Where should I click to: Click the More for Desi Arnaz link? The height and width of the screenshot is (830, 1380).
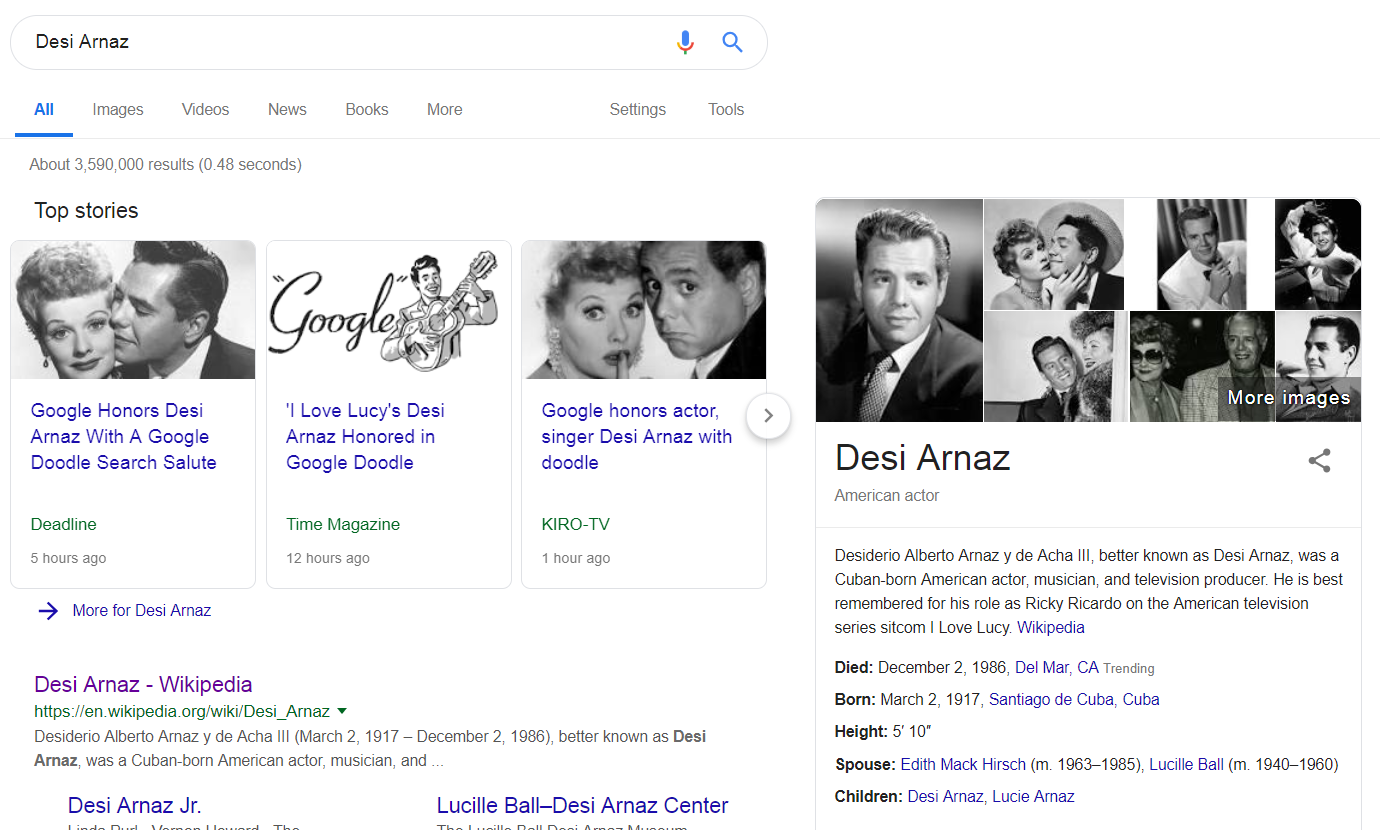(x=142, y=610)
